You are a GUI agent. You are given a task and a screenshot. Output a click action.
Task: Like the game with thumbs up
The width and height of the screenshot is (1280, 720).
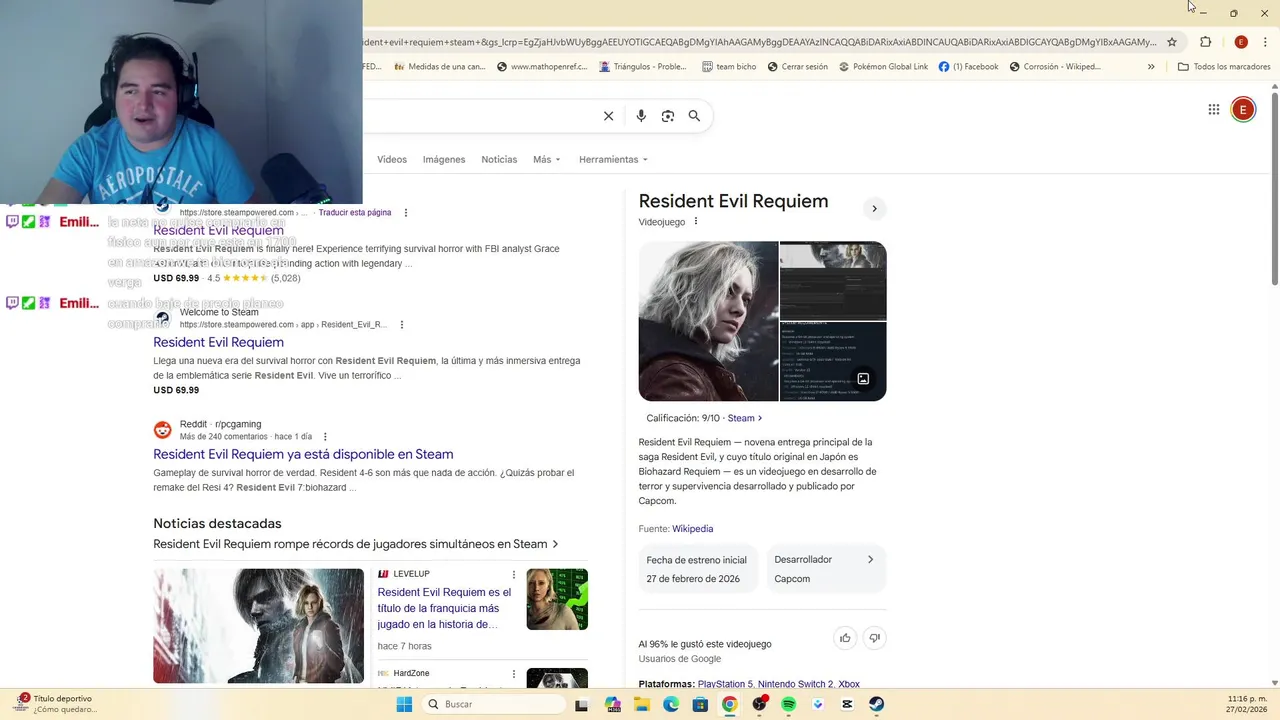(x=845, y=638)
